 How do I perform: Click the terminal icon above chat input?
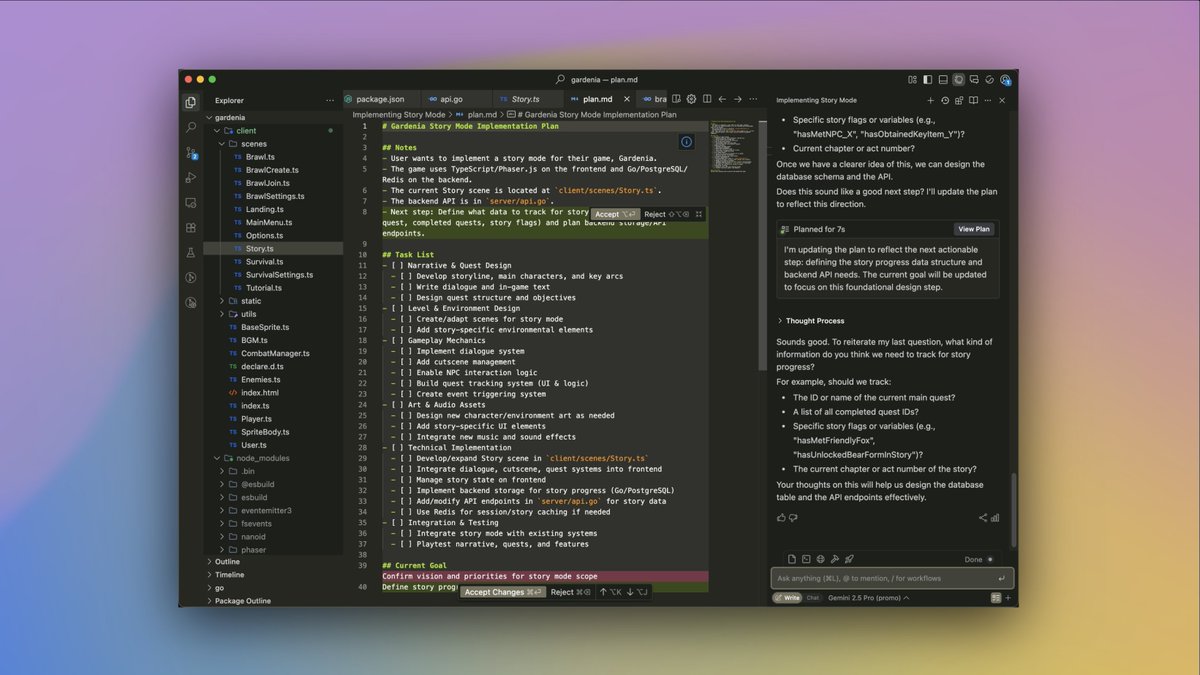point(806,559)
